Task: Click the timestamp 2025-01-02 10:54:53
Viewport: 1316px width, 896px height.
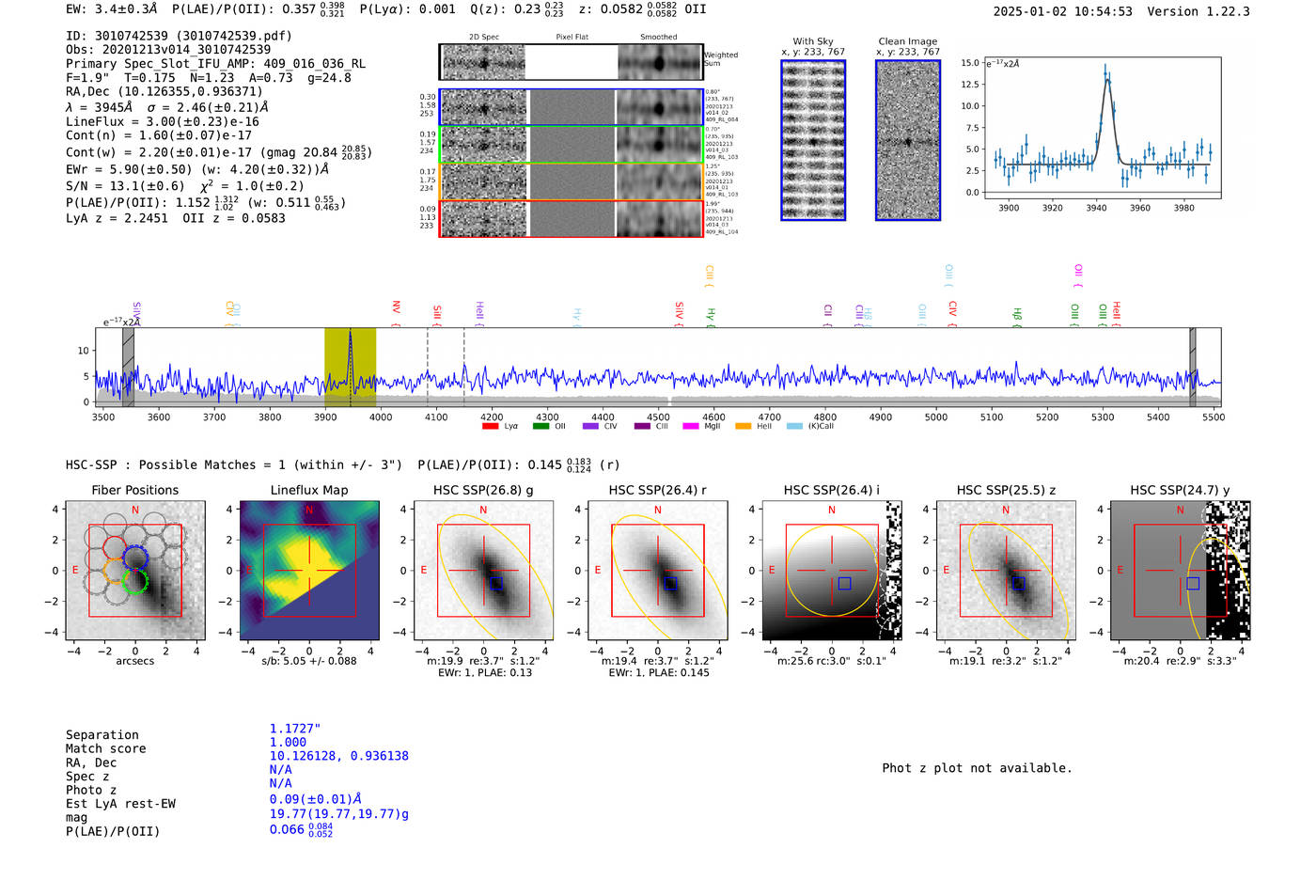Action: click(x=1063, y=11)
